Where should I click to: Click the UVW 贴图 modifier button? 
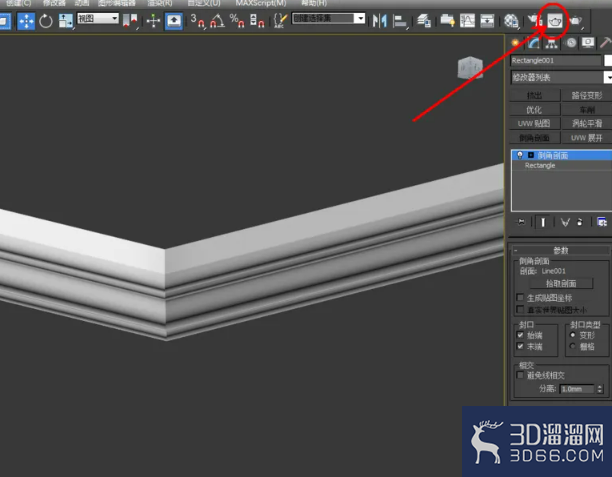click(x=534, y=124)
